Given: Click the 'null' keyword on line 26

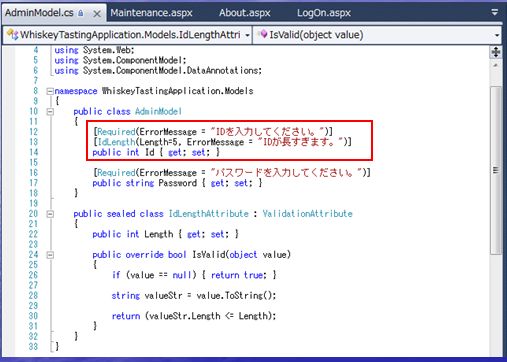Looking at the screenshot, I should pos(182,275).
